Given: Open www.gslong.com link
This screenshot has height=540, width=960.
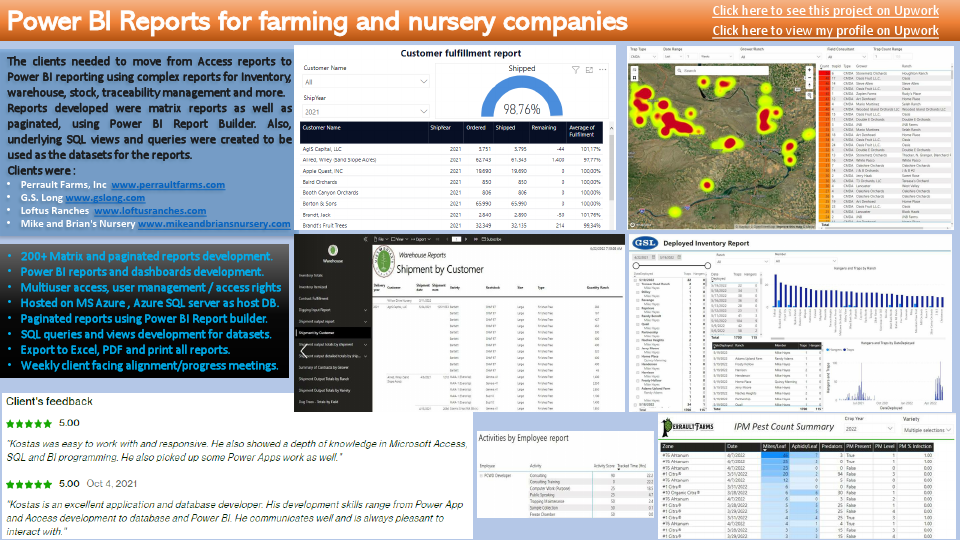Looking at the screenshot, I should point(105,197).
